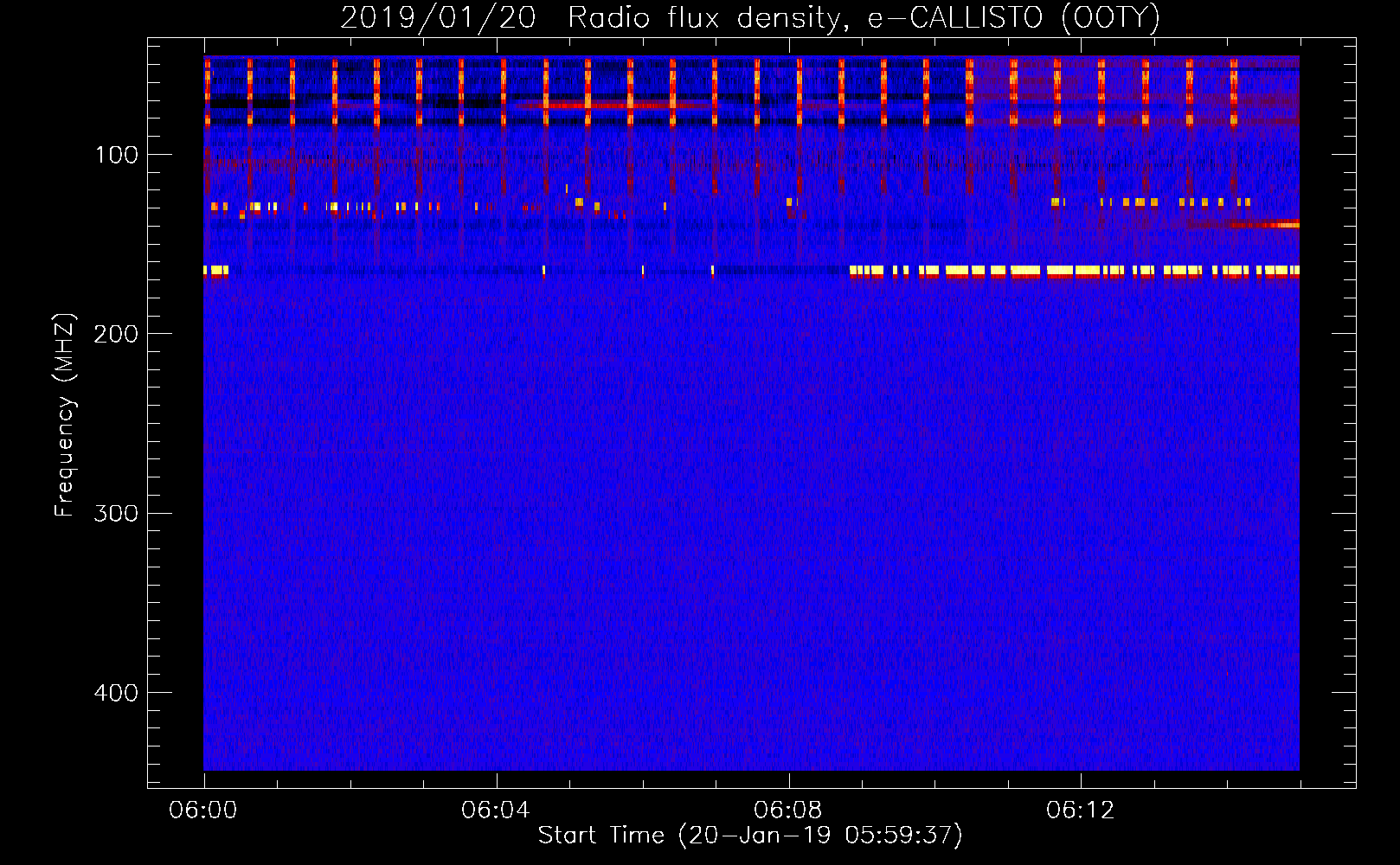Click the 06:08 time tick label
Viewport: 1400px width, 865px height.
(788, 811)
